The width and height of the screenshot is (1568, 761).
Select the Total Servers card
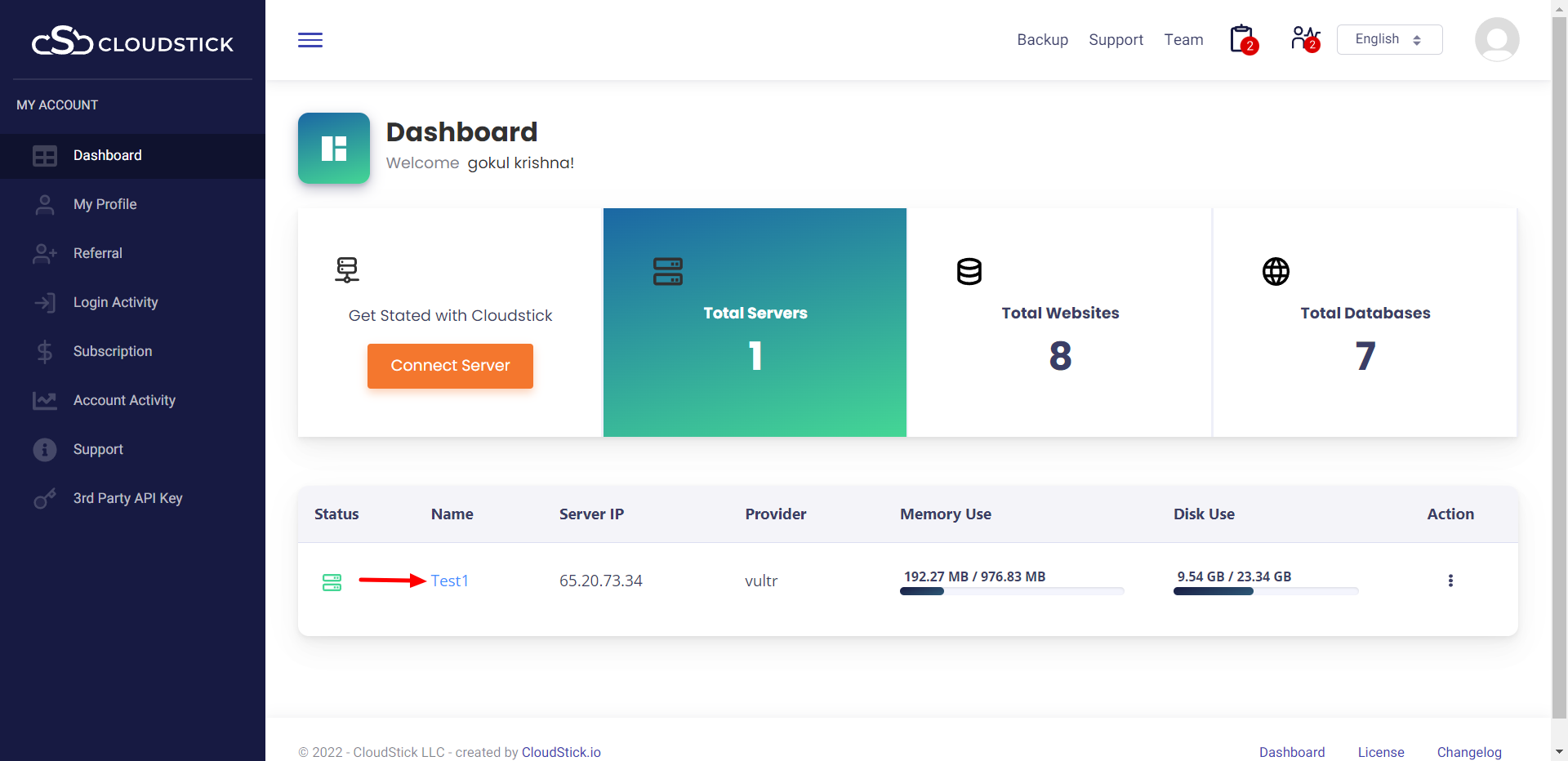(x=755, y=323)
